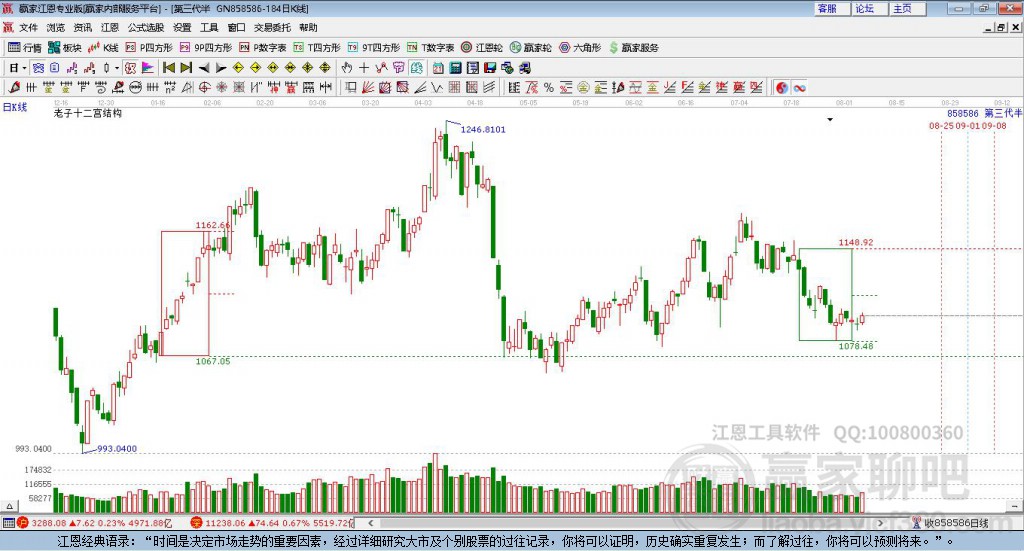Screen dimensions: 1024x551
Task: Select the pencil drawing tool
Action: click(14, 87)
